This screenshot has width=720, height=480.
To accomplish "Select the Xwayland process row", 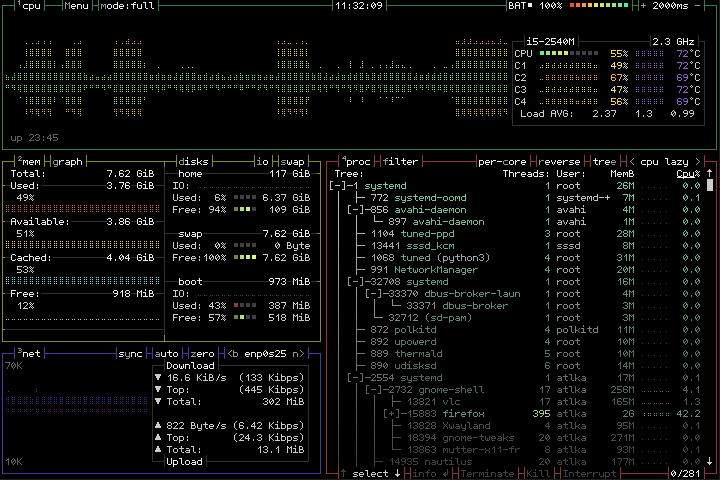I will tap(515, 425).
